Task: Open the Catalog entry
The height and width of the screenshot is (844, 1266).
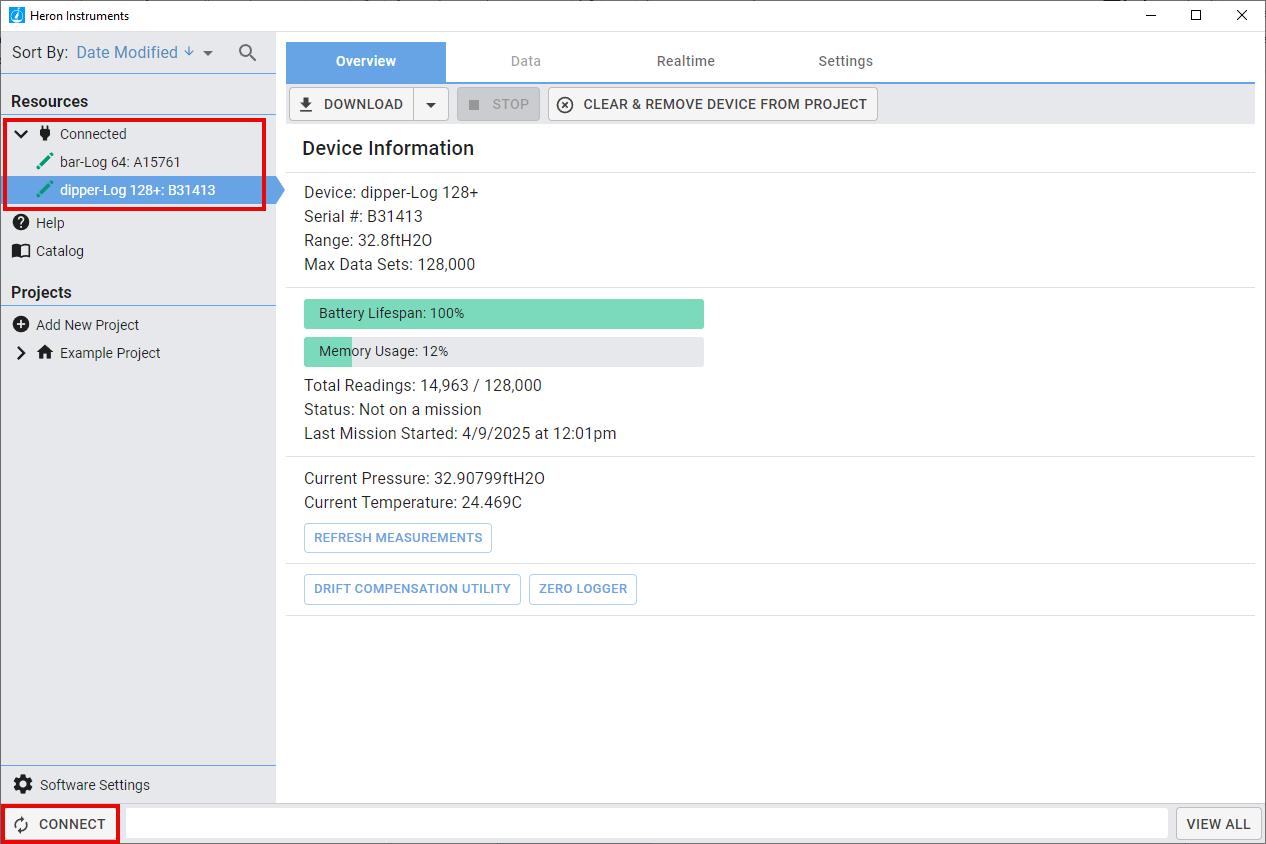Action: point(60,250)
